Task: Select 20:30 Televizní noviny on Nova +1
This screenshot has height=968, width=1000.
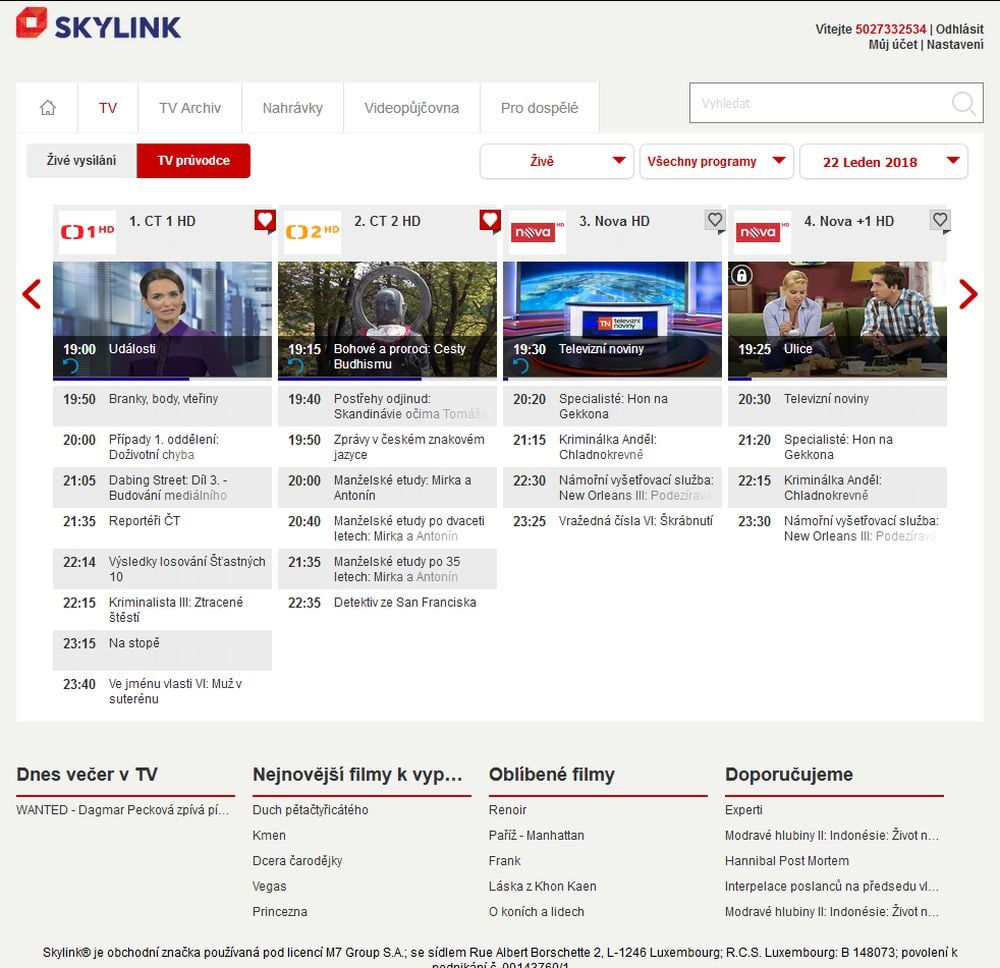Action: [837, 406]
